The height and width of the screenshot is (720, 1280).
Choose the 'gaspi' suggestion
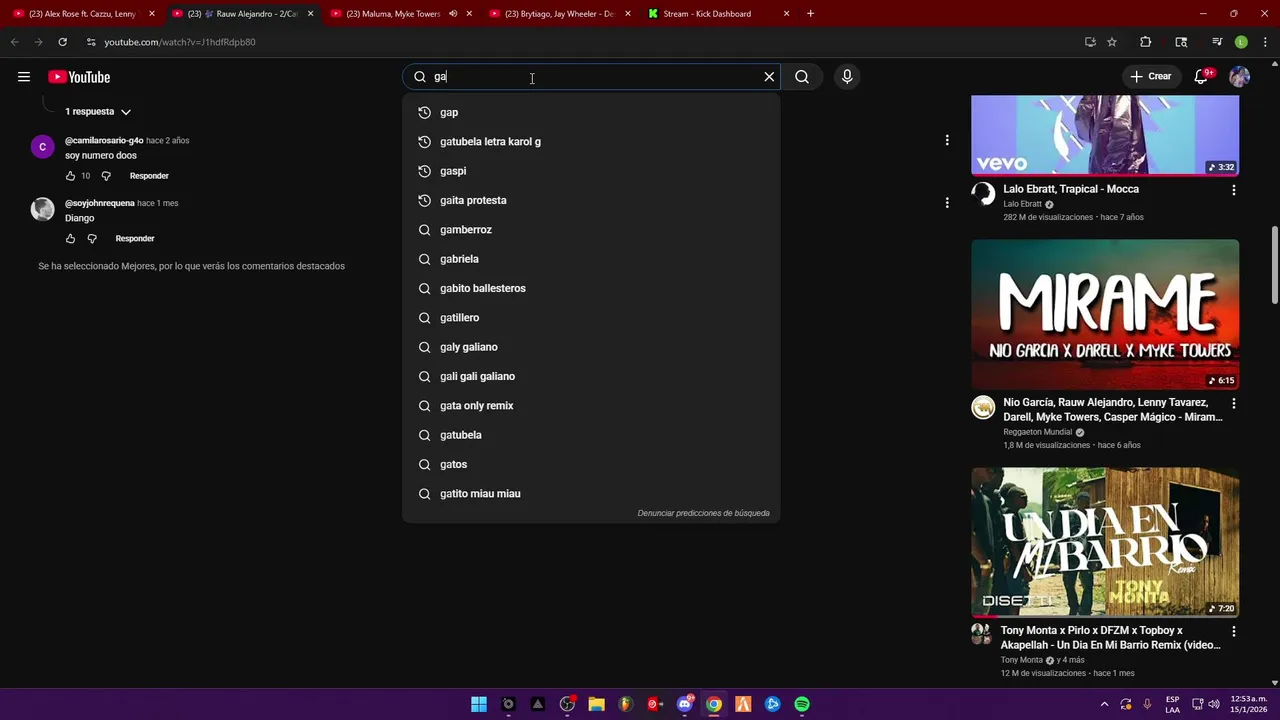591,171
